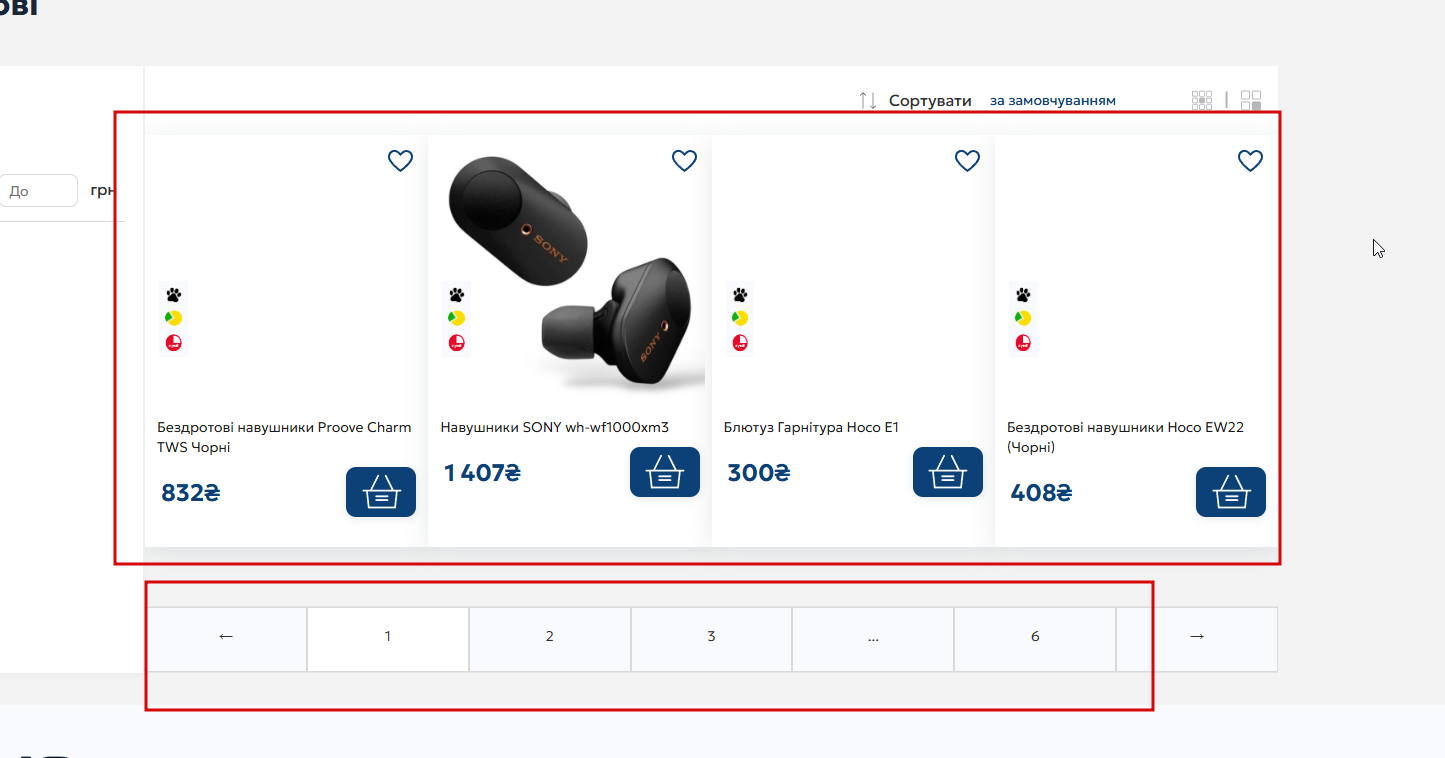This screenshot has height=758, width=1445.
Task: Click yellow-green pie icon on Proove Charm card
Action: [174, 318]
